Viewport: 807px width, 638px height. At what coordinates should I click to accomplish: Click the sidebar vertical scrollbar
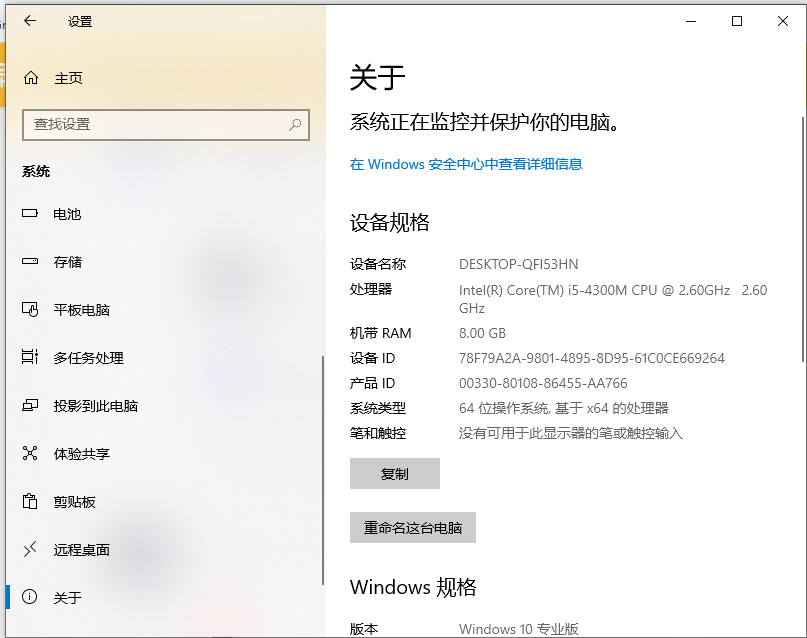point(323,470)
